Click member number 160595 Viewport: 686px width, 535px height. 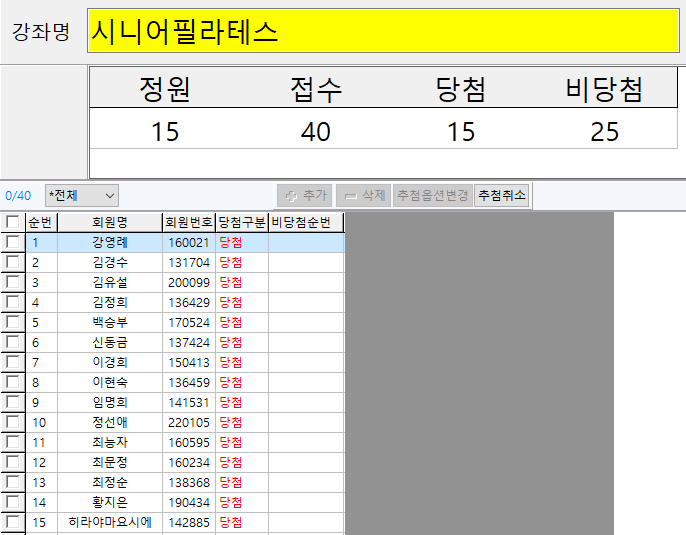pos(189,443)
